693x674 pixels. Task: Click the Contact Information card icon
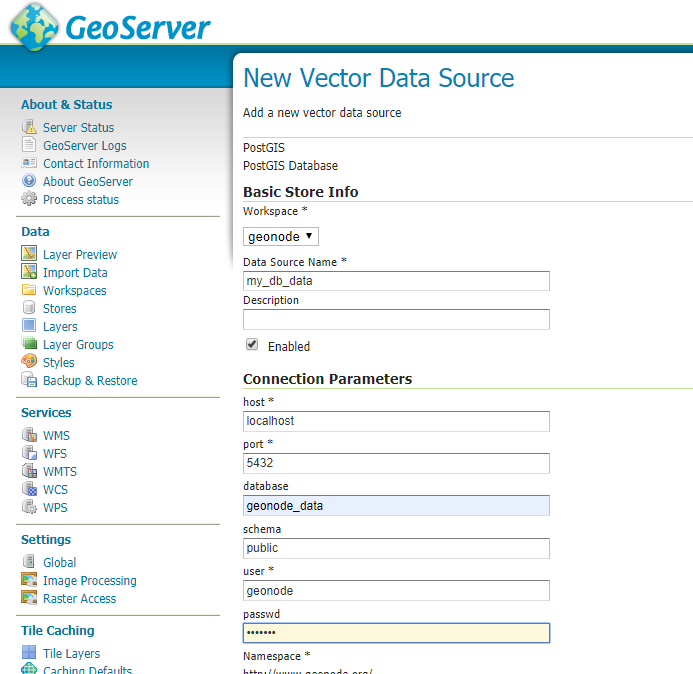click(x=29, y=163)
